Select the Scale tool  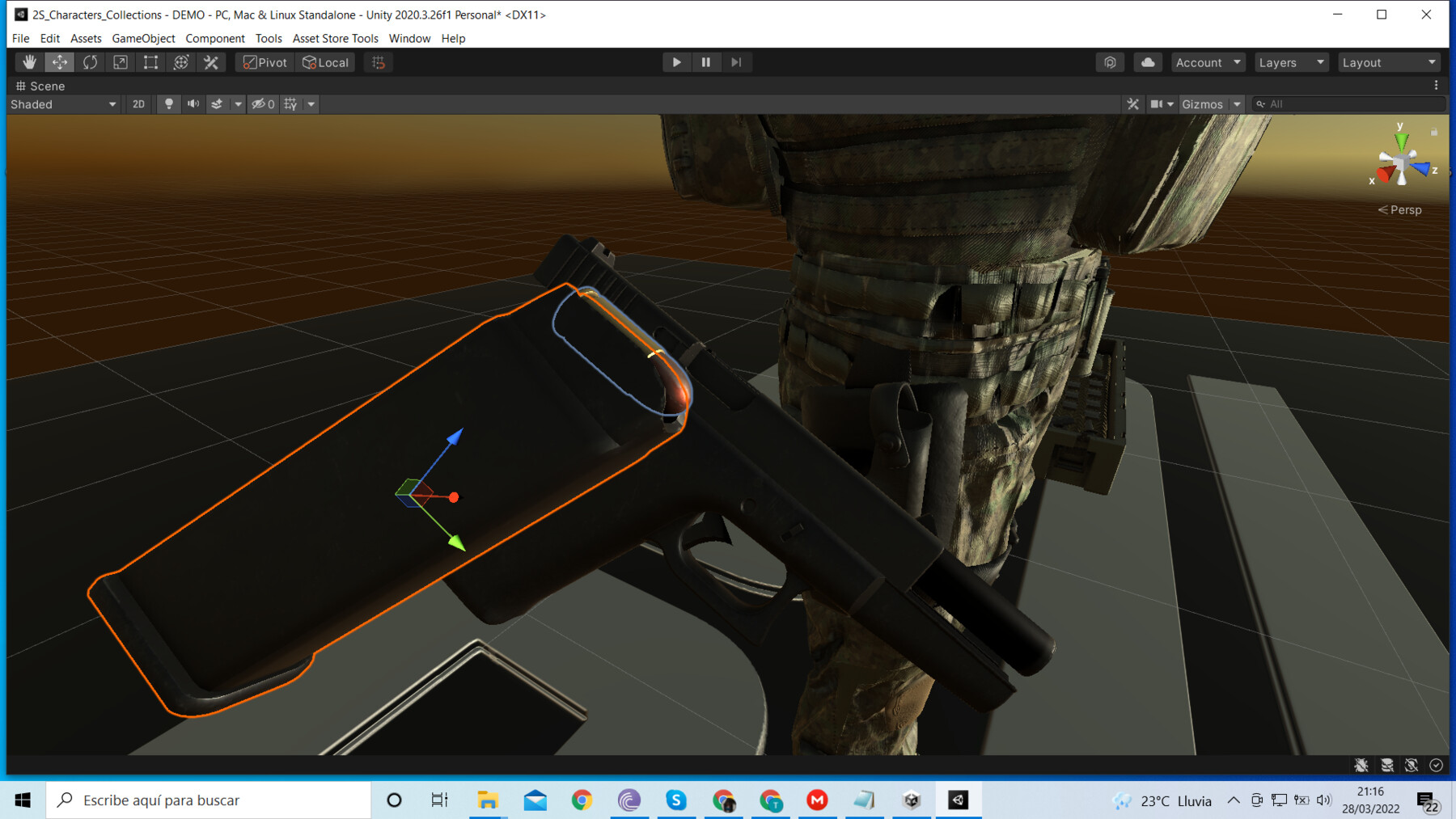pos(121,62)
